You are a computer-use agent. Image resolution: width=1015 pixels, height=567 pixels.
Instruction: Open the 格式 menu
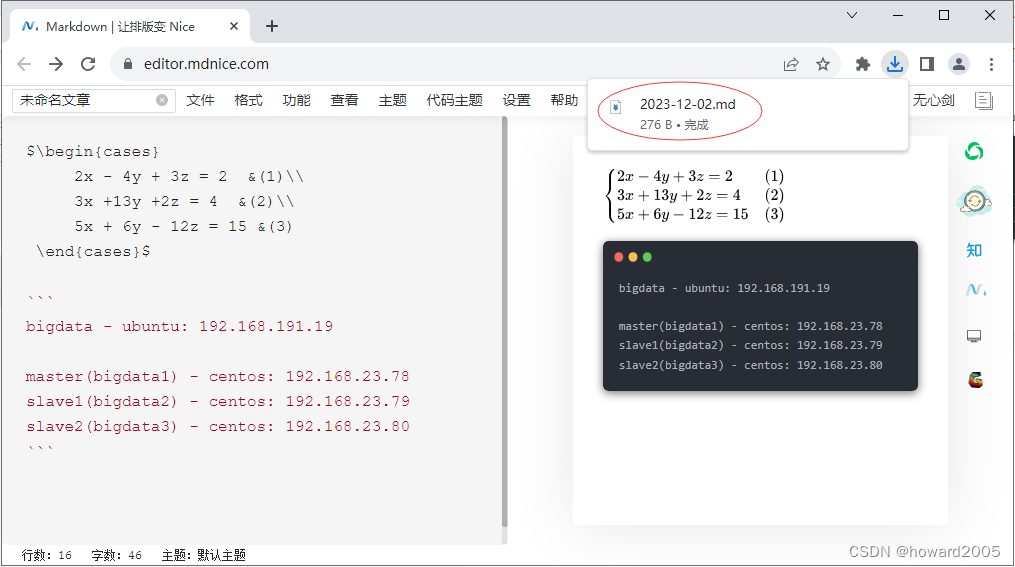(x=248, y=100)
